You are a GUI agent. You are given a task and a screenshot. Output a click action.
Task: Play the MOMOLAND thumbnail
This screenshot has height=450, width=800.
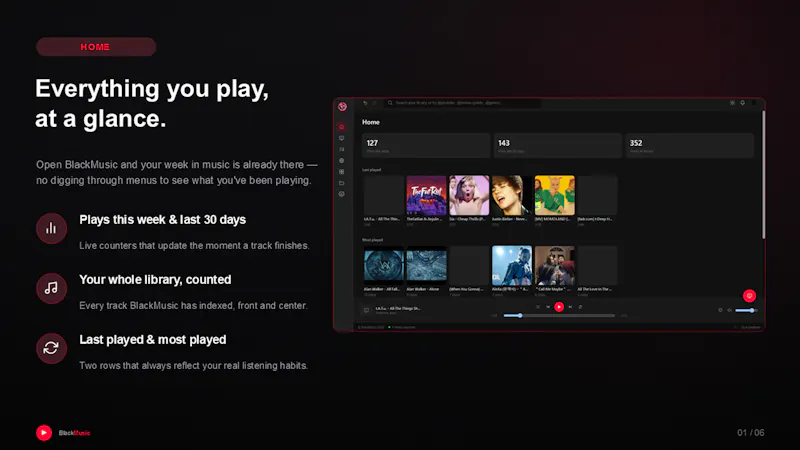pyautogui.click(x=555, y=195)
